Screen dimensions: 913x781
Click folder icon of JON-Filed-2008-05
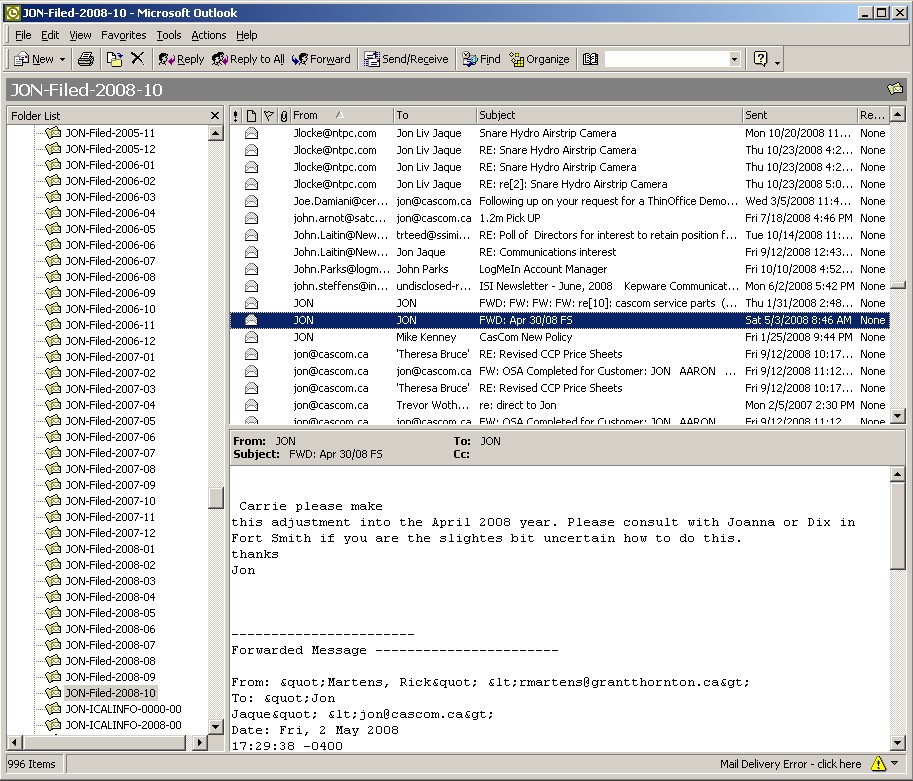click(x=53, y=612)
